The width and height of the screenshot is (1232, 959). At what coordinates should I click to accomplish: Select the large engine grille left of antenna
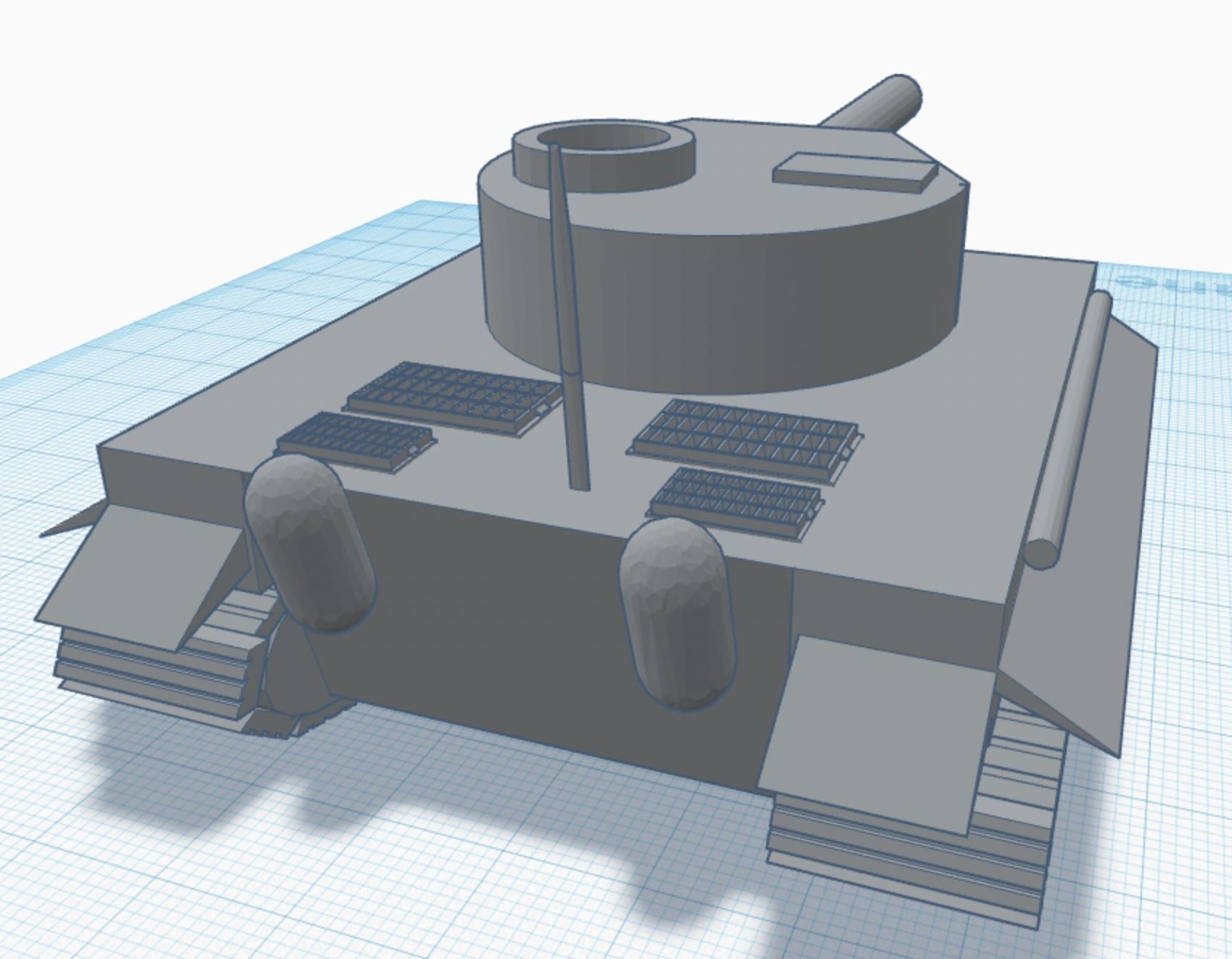point(453,398)
